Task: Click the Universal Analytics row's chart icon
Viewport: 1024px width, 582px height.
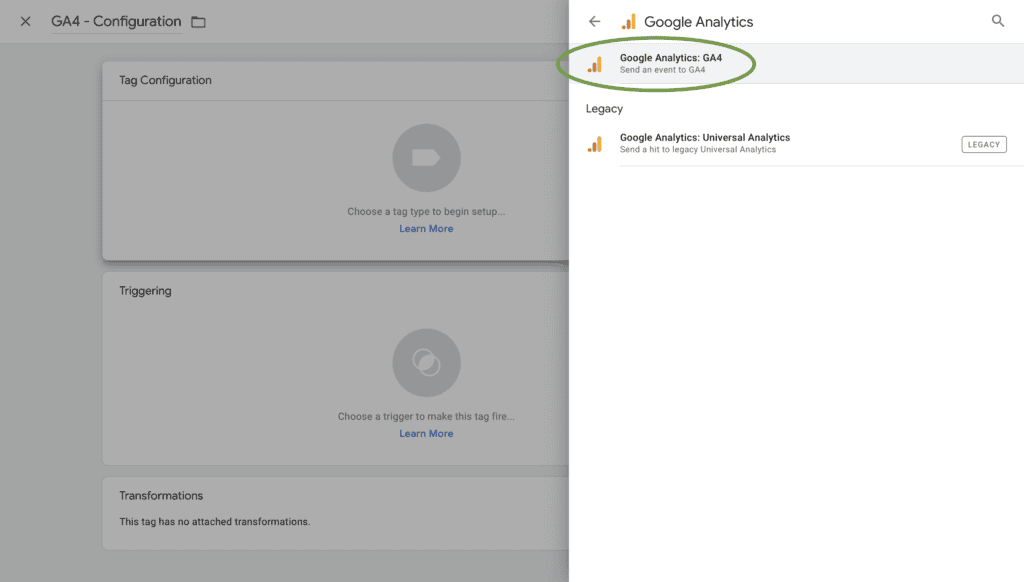Action: pos(595,144)
